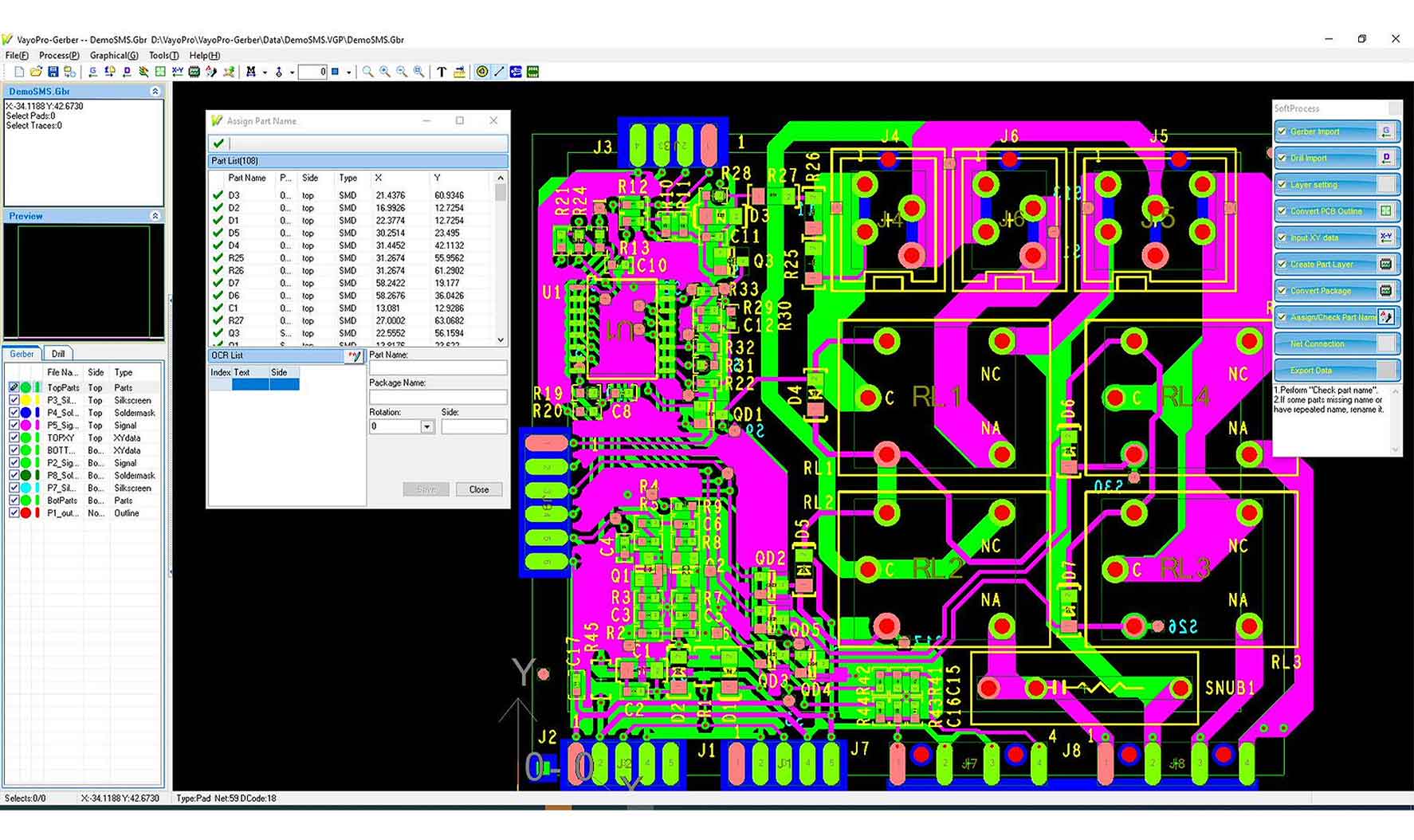The height and width of the screenshot is (840, 1414).
Task: Collapse the DemoSMS.Gbr info panel
Action: pyautogui.click(x=155, y=92)
